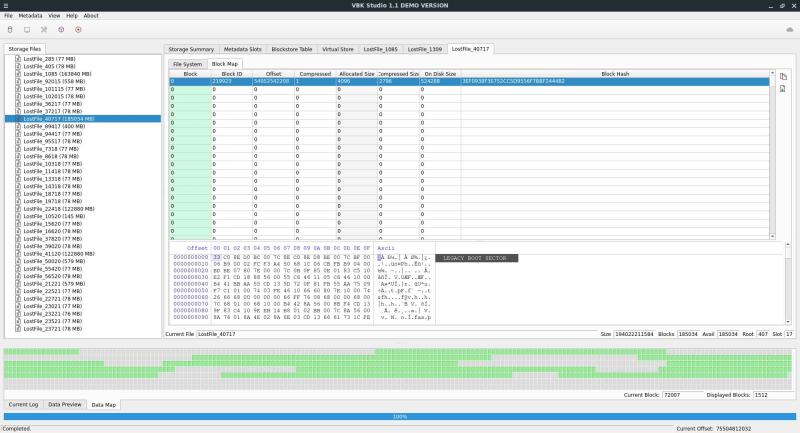Select block row with ID 219923
The height and width of the screenshot is (433, 800).
pos(469,82)
